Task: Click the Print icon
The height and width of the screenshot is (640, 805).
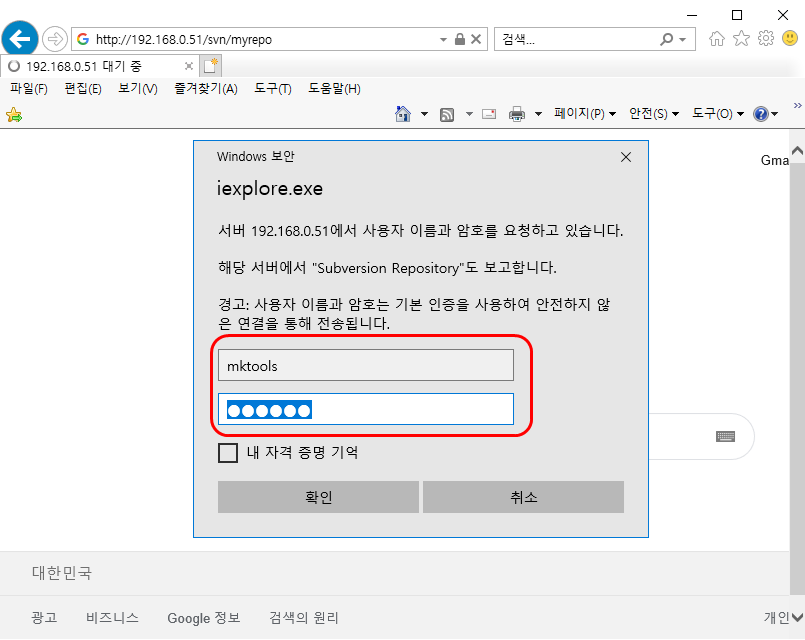Action: click(x=517, y=114)
